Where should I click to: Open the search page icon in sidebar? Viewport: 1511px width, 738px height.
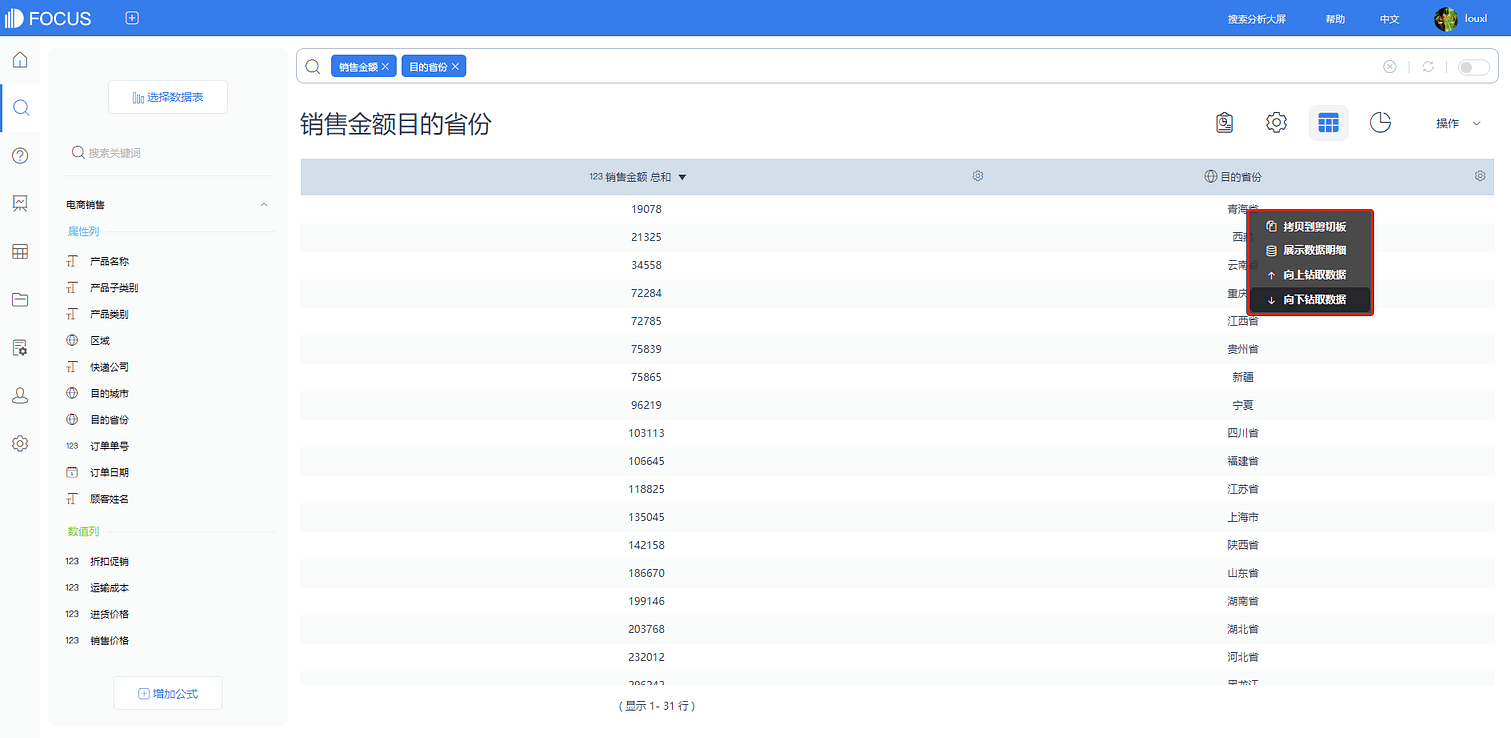[x=20, y=108]
